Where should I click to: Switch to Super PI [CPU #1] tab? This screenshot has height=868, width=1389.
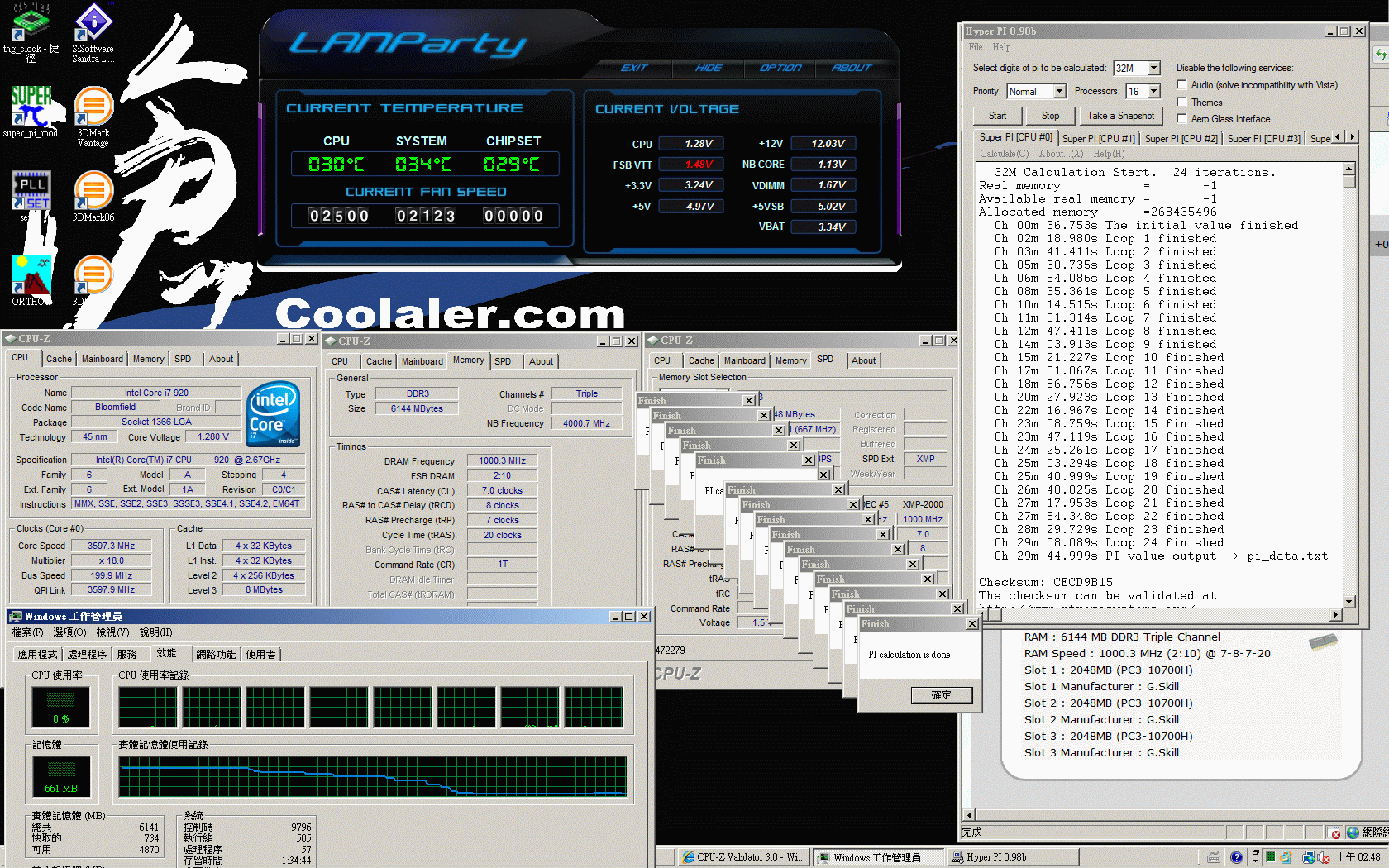[x=1098, y=139]
